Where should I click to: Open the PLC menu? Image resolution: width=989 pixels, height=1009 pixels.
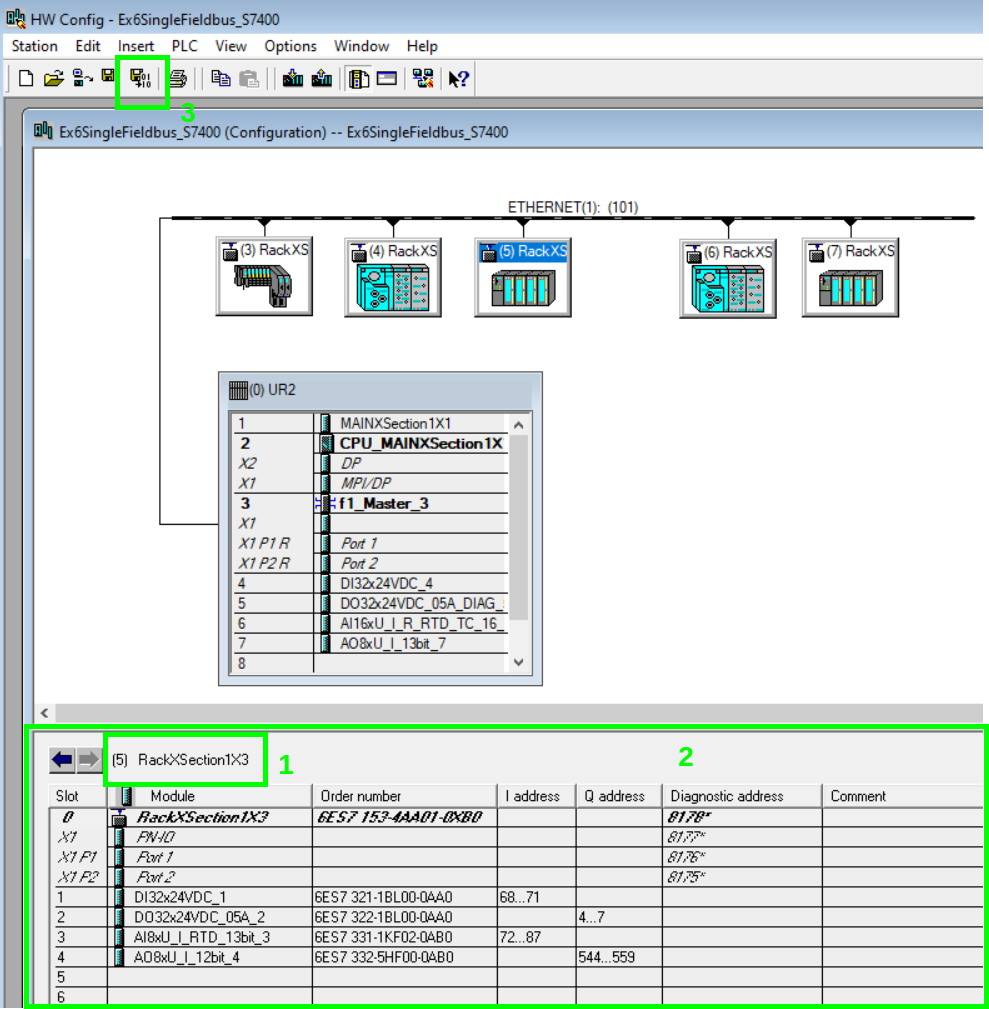click(x=185, y=46)
